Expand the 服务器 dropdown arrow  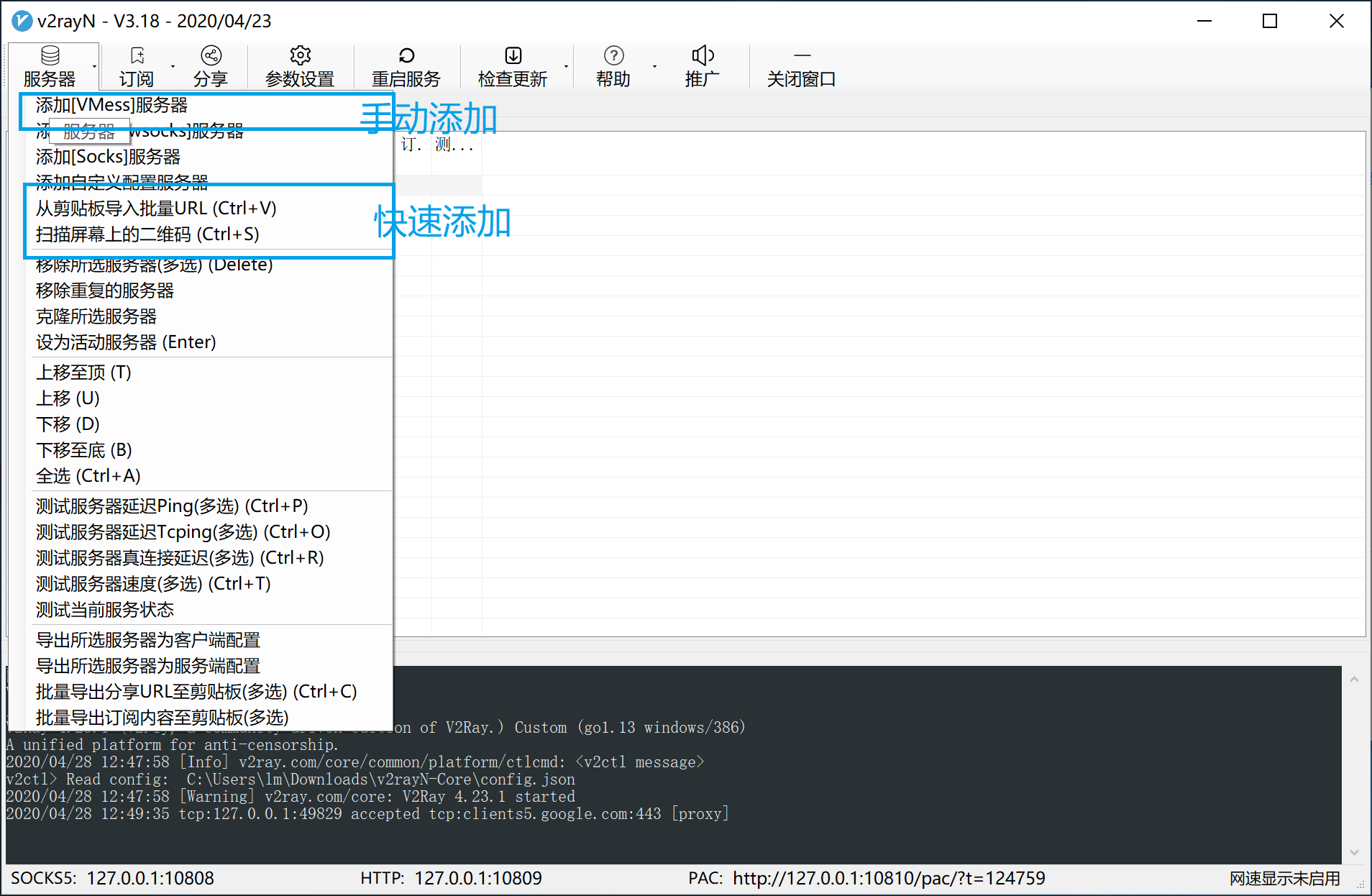[94, 66]
